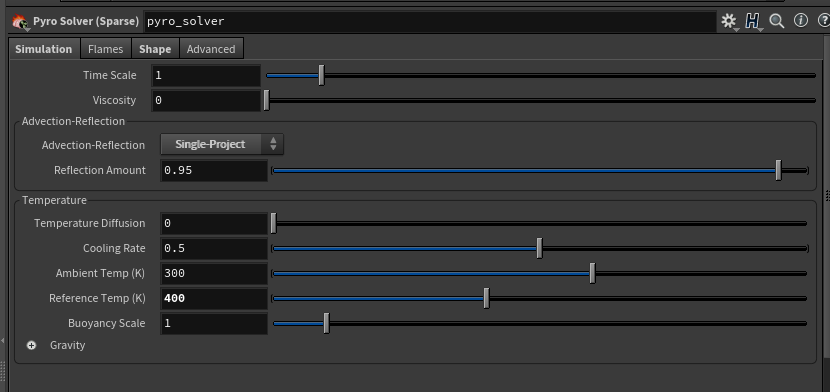Switch to the Shape tab
This screenshot has width=830, height=392.
[x=155, y=49]
